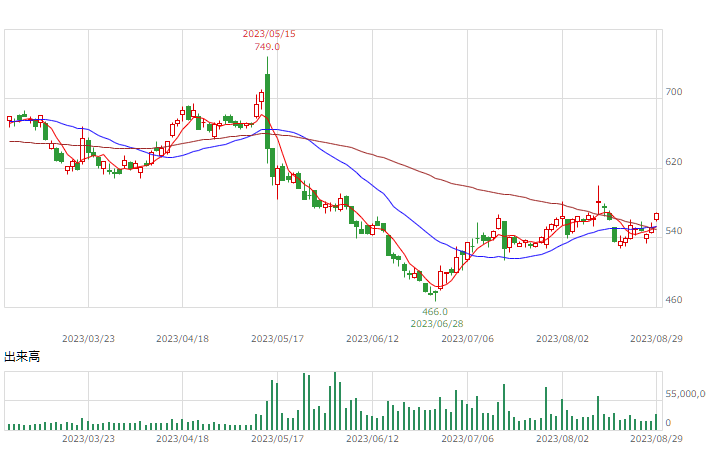Select the 2023/08/02 date on price axis
This screenshot has height=455, width=706.
pos(562,338)
